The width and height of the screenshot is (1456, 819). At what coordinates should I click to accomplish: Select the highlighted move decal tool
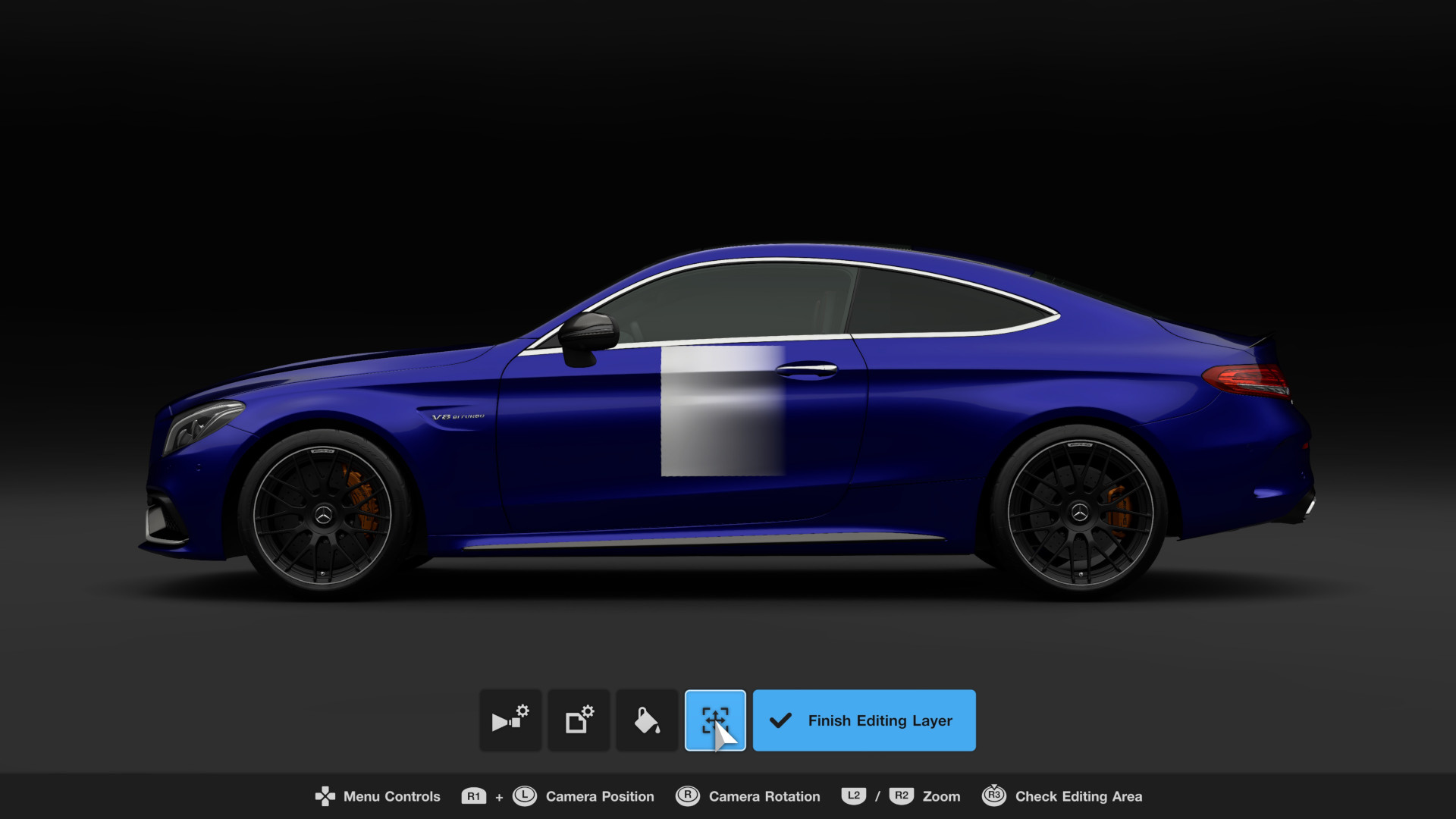point(715,720)
